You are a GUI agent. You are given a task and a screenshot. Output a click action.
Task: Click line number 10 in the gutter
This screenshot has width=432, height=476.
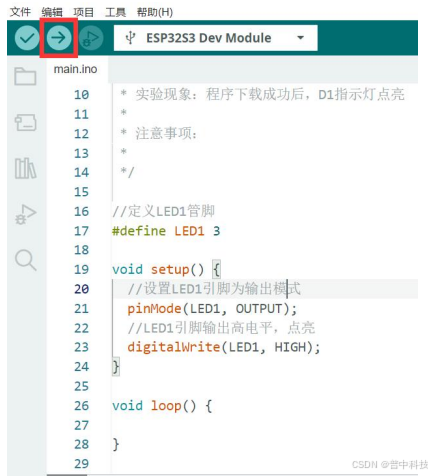[81, 94]
